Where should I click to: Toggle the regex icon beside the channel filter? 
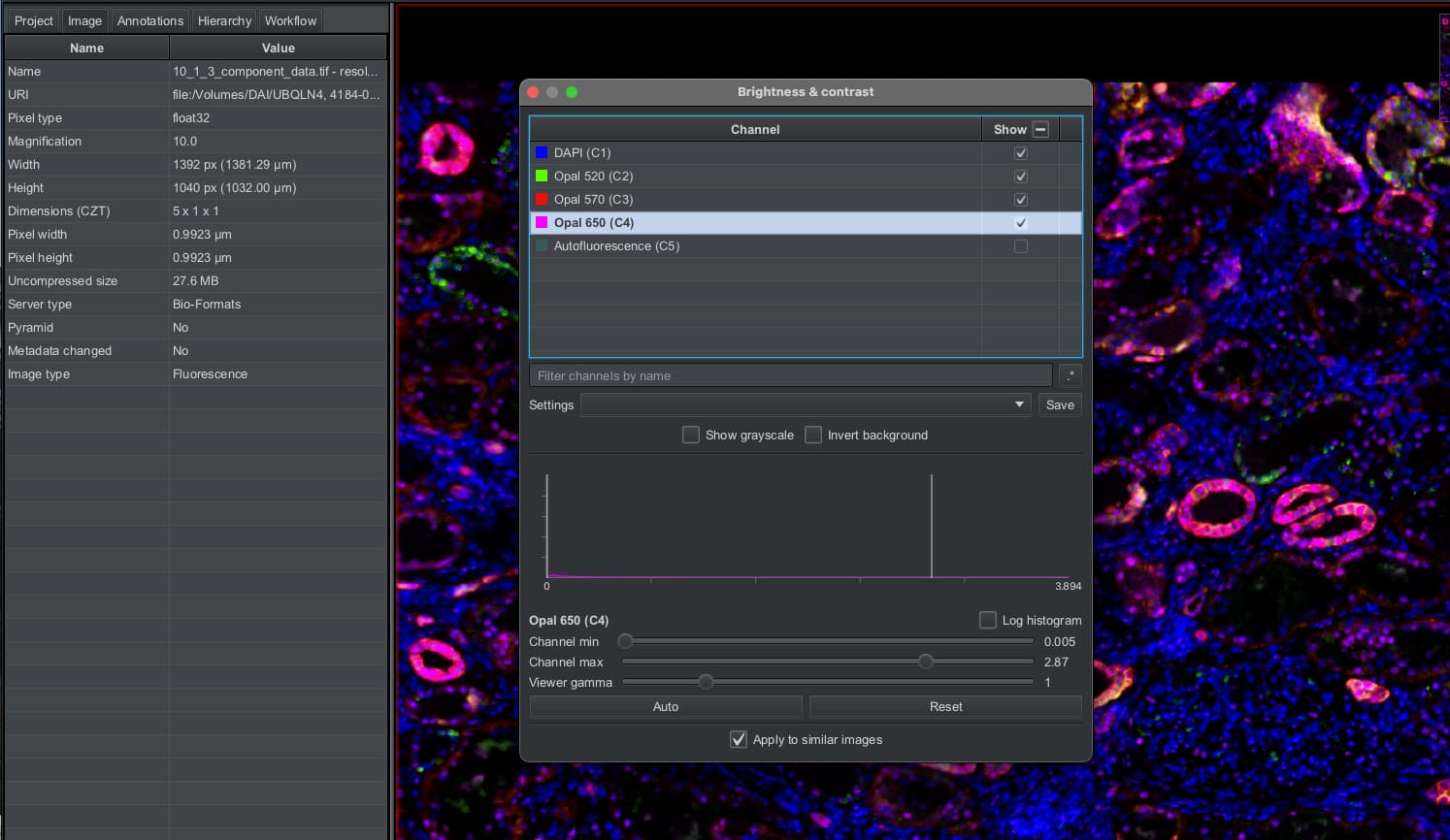1070,374
